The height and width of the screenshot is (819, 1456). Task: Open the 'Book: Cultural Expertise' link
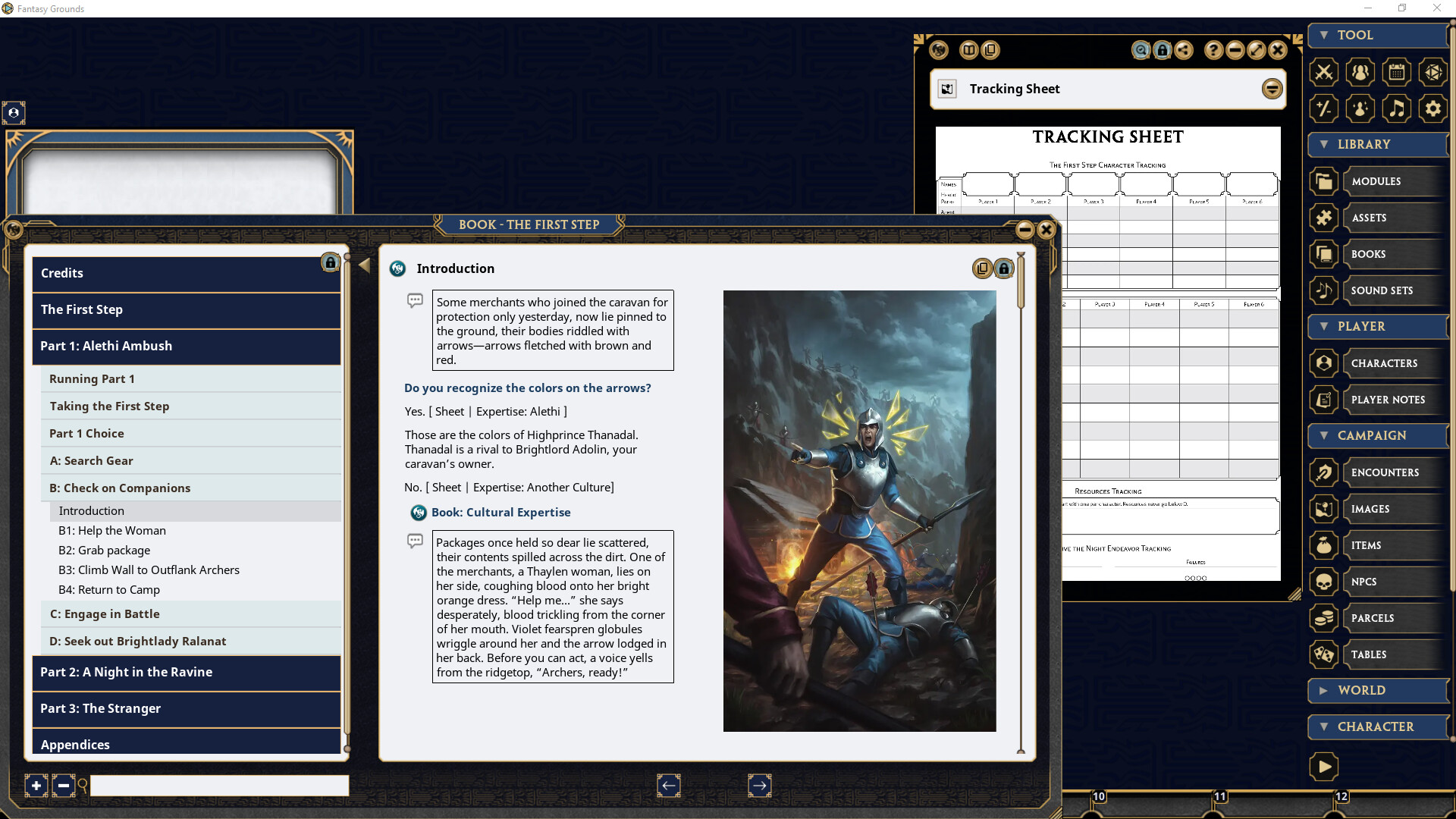[500, 512]
